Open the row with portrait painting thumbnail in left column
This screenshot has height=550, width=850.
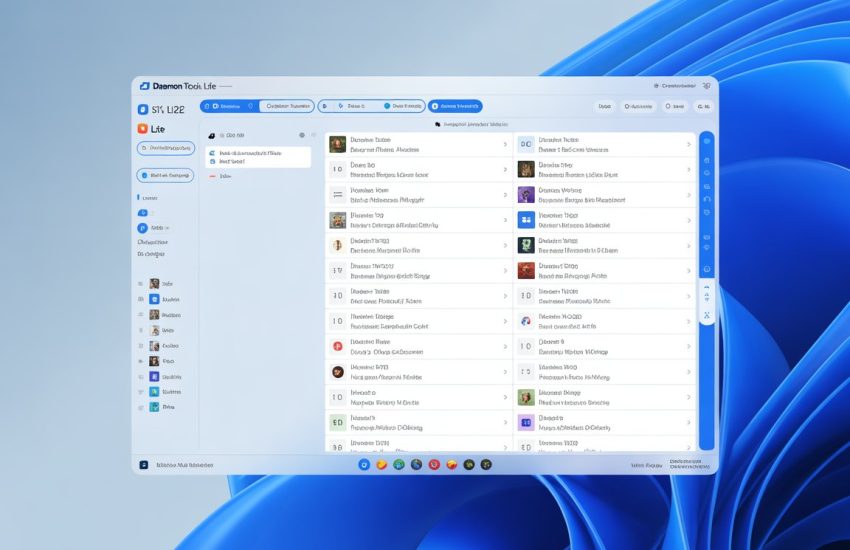coord(418,145)
